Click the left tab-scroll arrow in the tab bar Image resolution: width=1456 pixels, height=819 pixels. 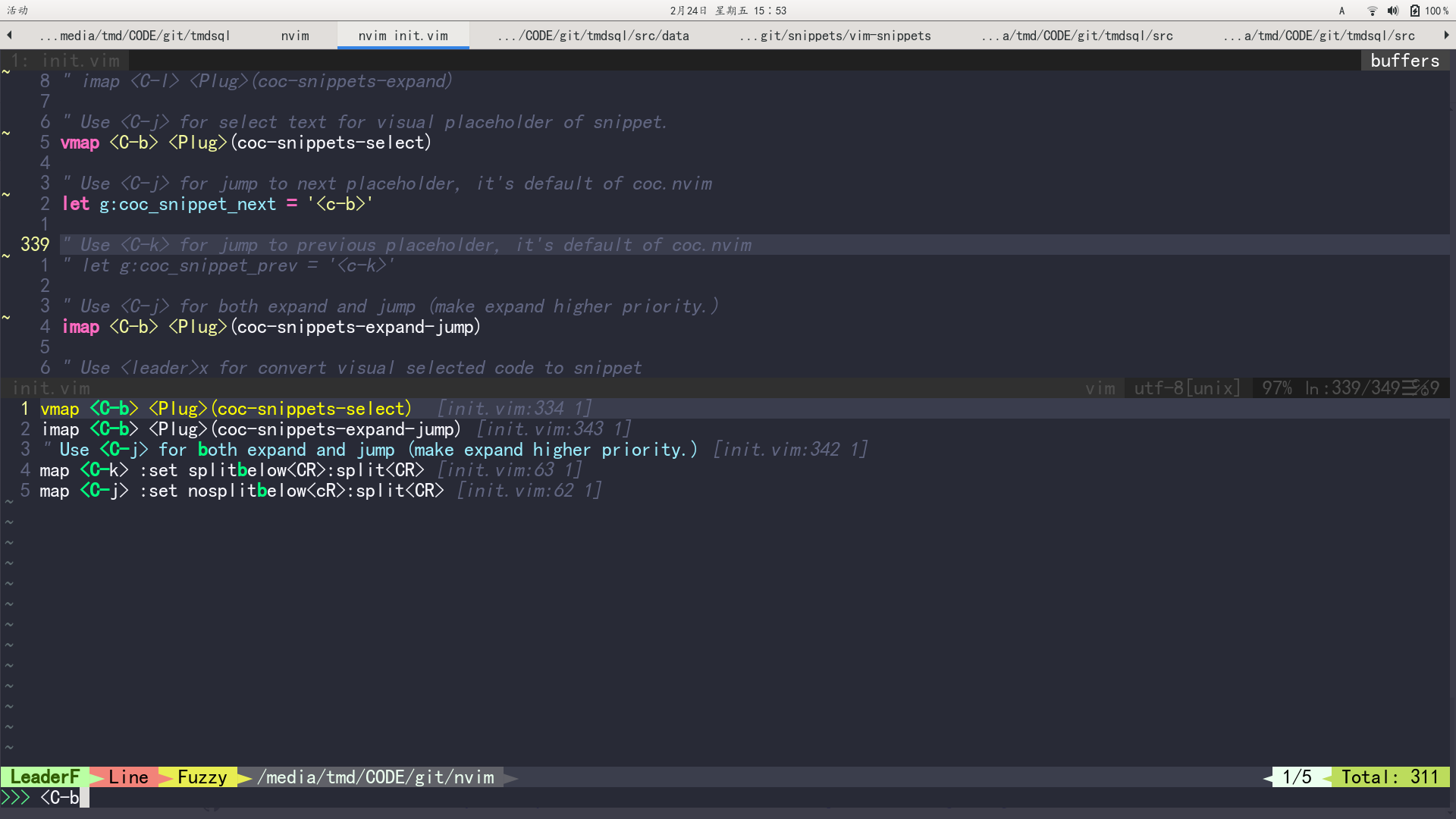click(8, 35)
